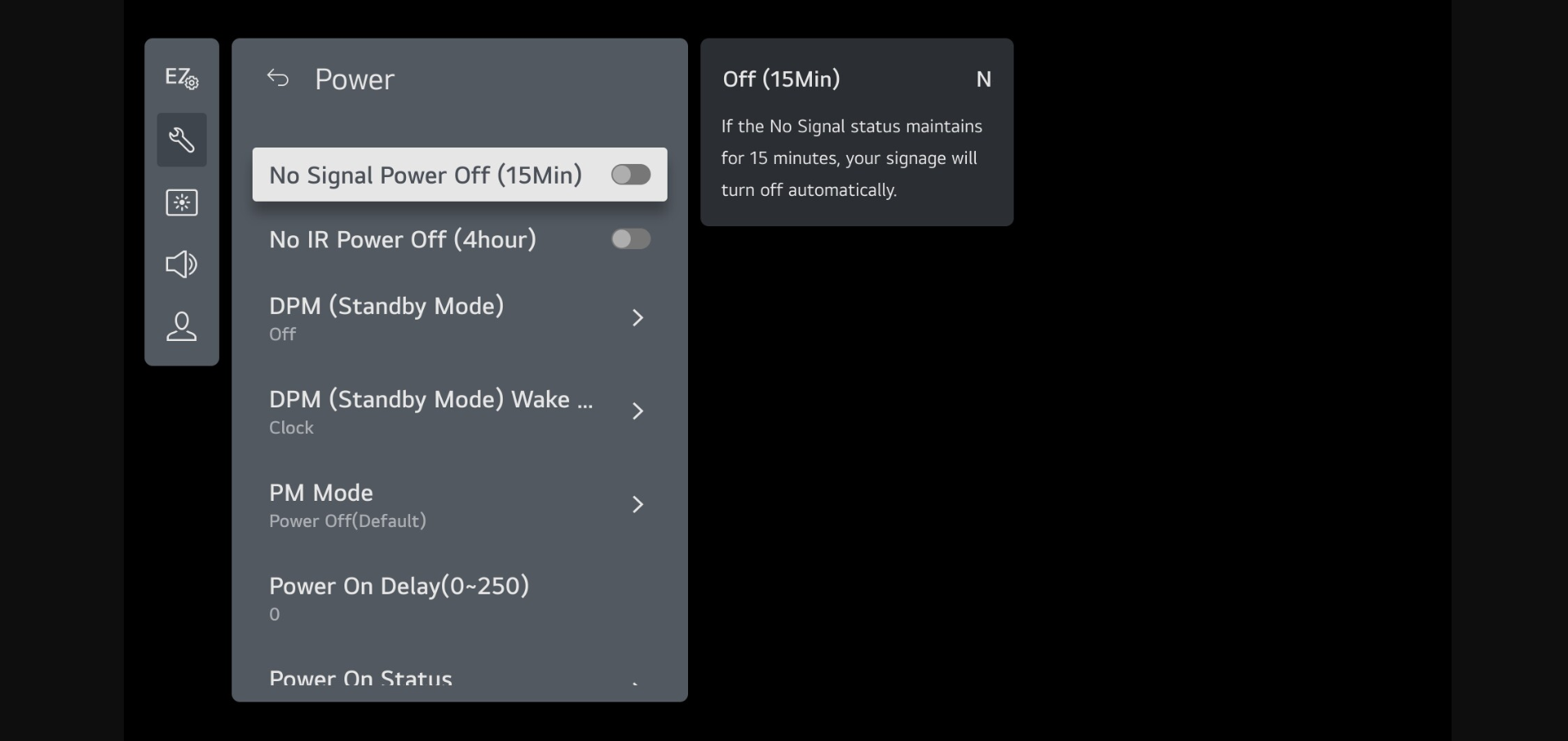This screenshot has width=1568, height=741.
Task: Turn on No IR Power Off (4hour) switch
Action: [x=631, y=239]
